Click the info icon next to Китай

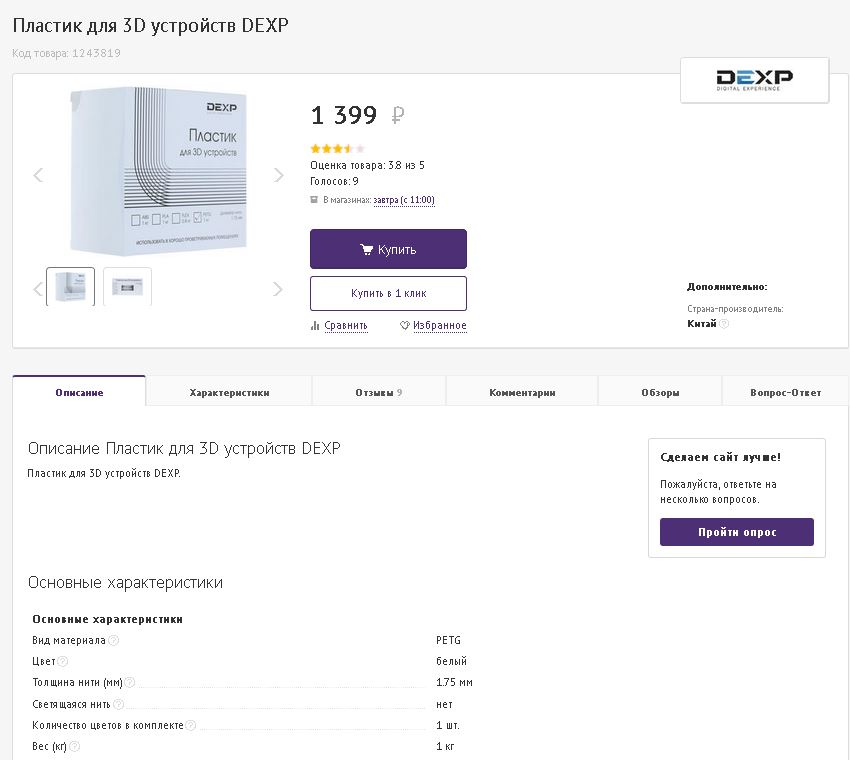pyautogui.click(x=725, y=324)
